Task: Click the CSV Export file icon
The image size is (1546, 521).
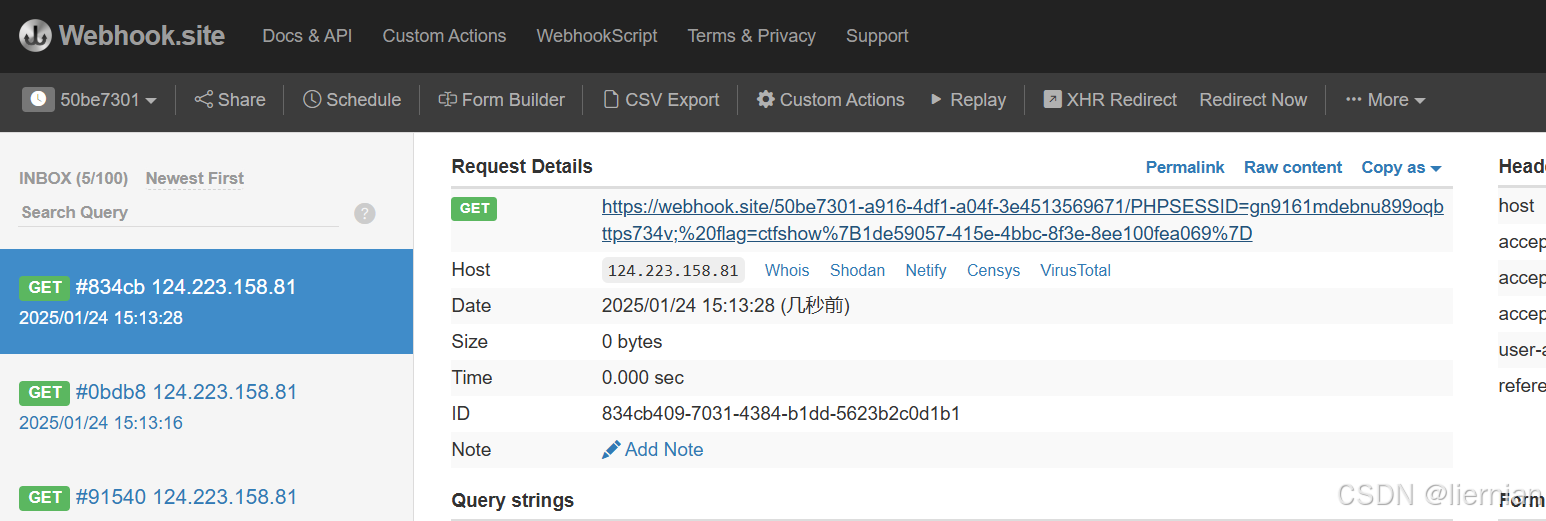Action: pyautogui.click(x=610, y=99)
